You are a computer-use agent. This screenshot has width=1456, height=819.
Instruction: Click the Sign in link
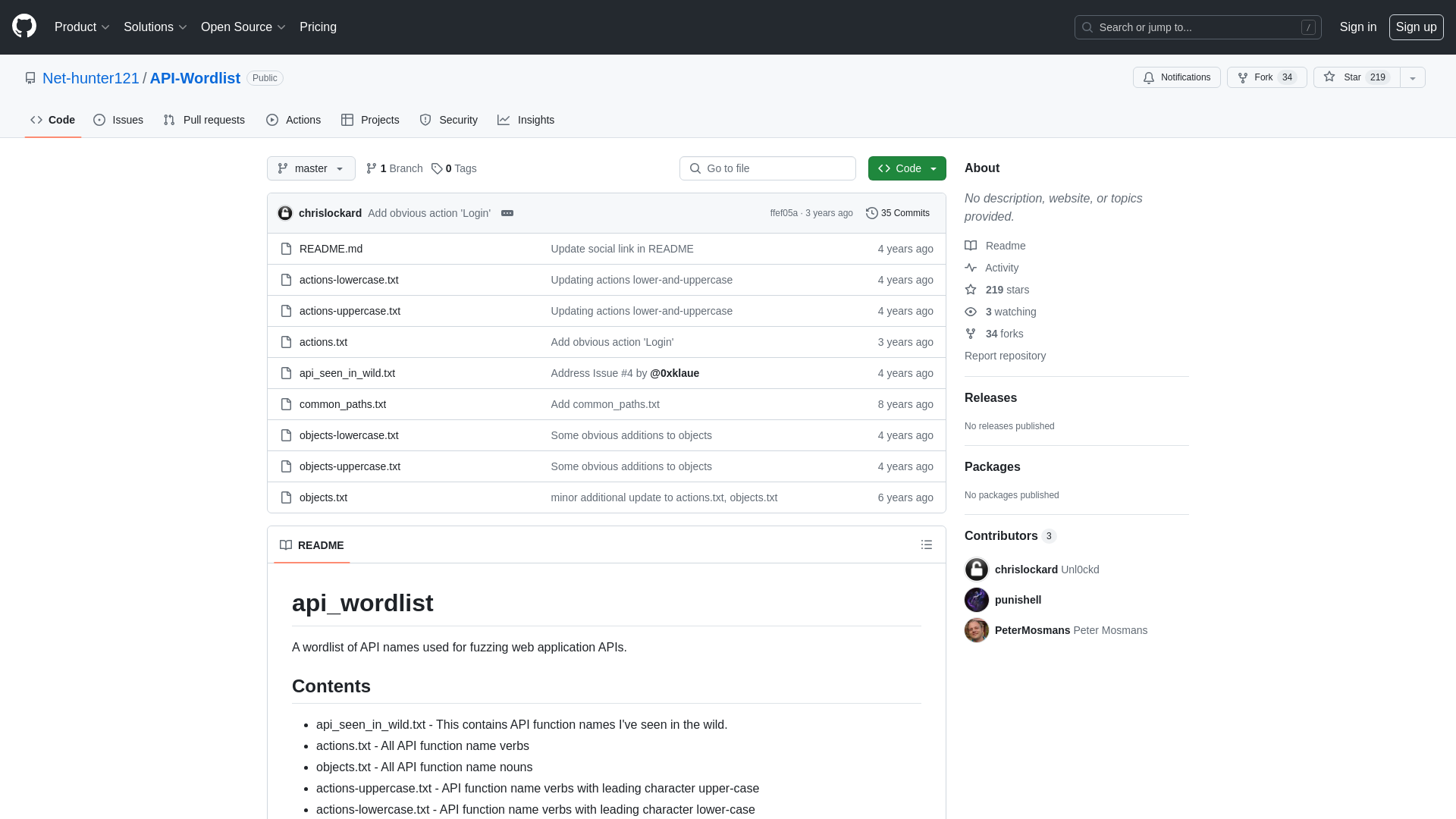[1358, 27]
